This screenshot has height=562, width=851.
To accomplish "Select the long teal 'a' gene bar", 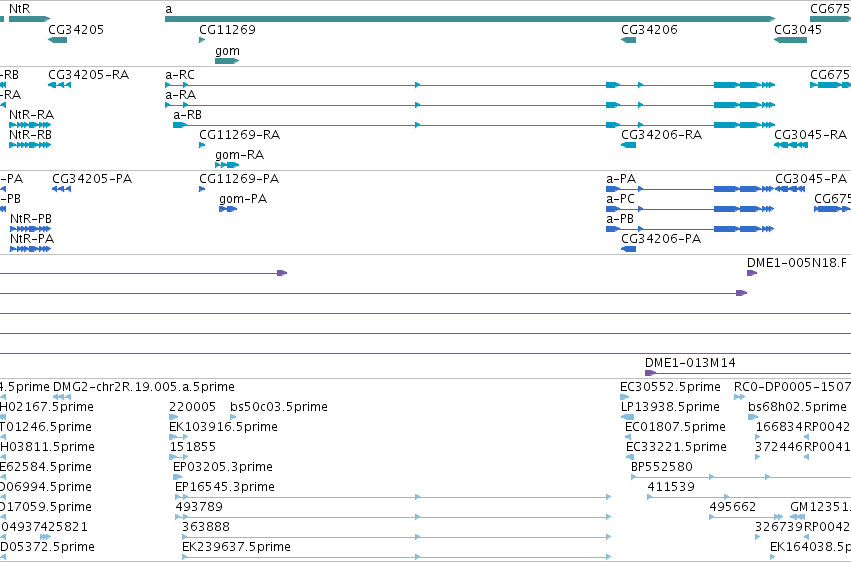I will pos(470,19).
